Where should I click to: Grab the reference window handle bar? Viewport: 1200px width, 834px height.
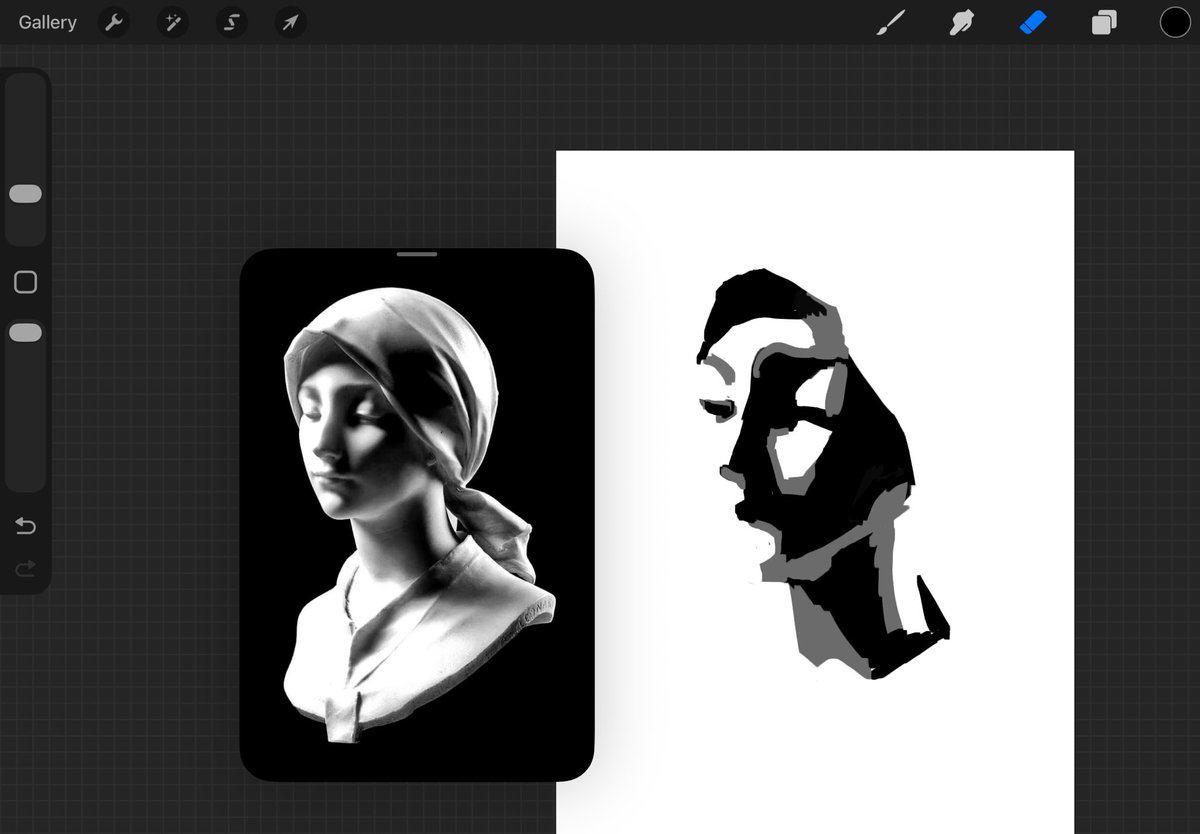click(417, 254)
